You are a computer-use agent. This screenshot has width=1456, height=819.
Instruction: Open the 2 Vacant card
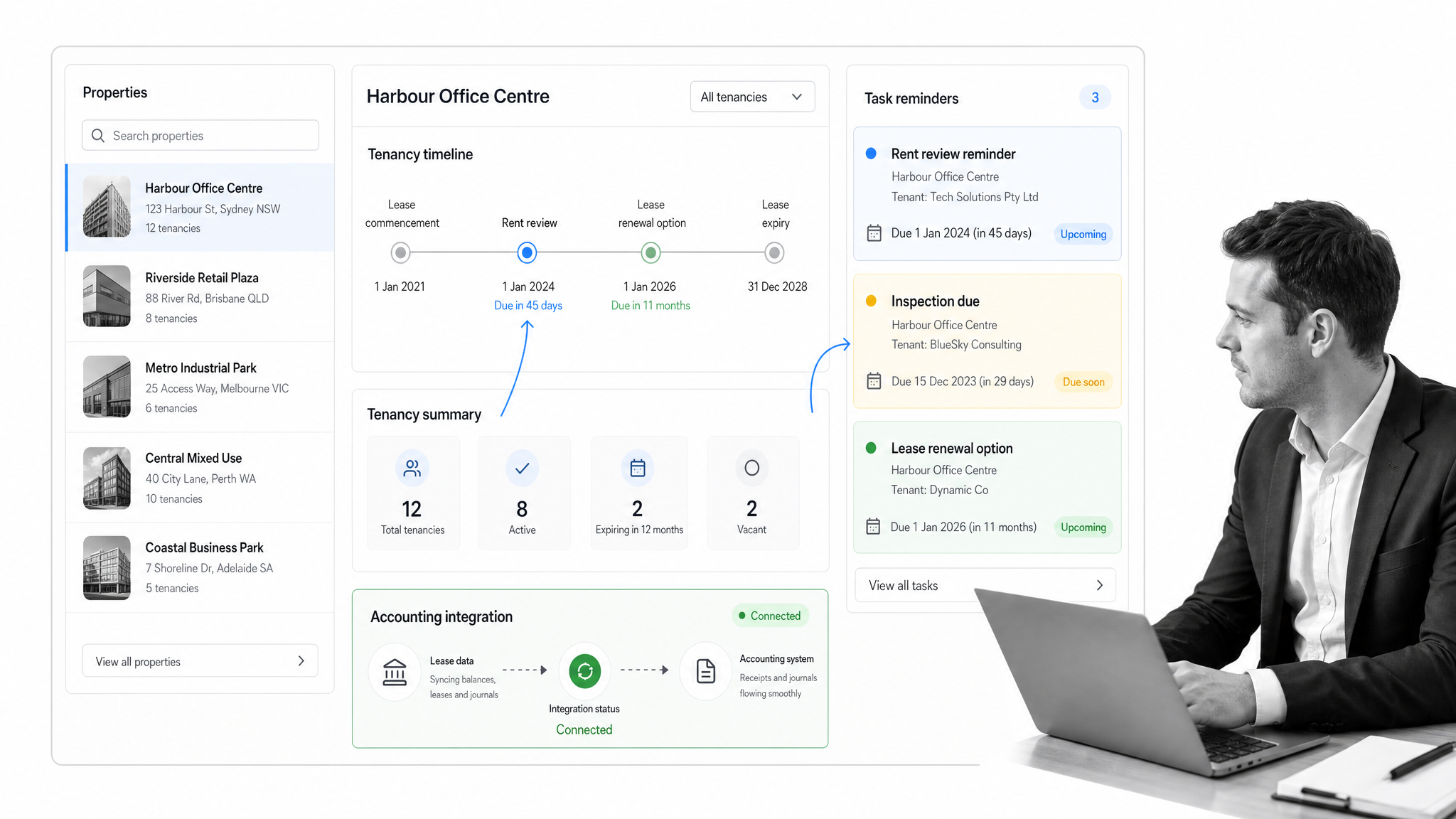[753, 493]
